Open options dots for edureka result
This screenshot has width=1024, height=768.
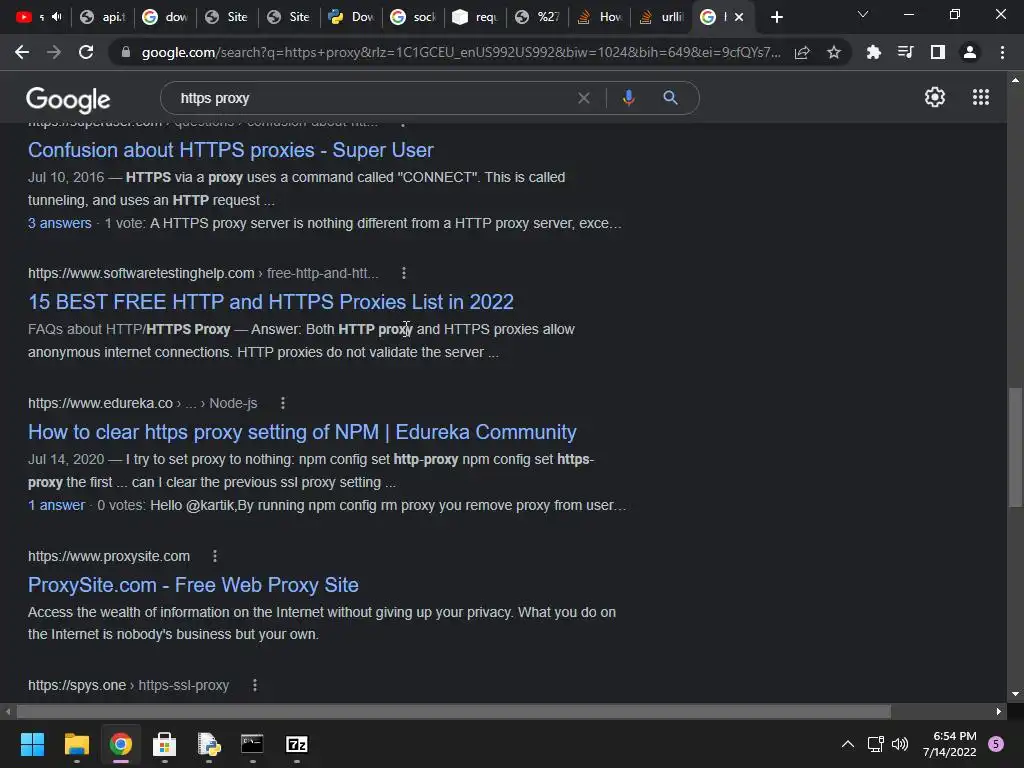(283, 403)
